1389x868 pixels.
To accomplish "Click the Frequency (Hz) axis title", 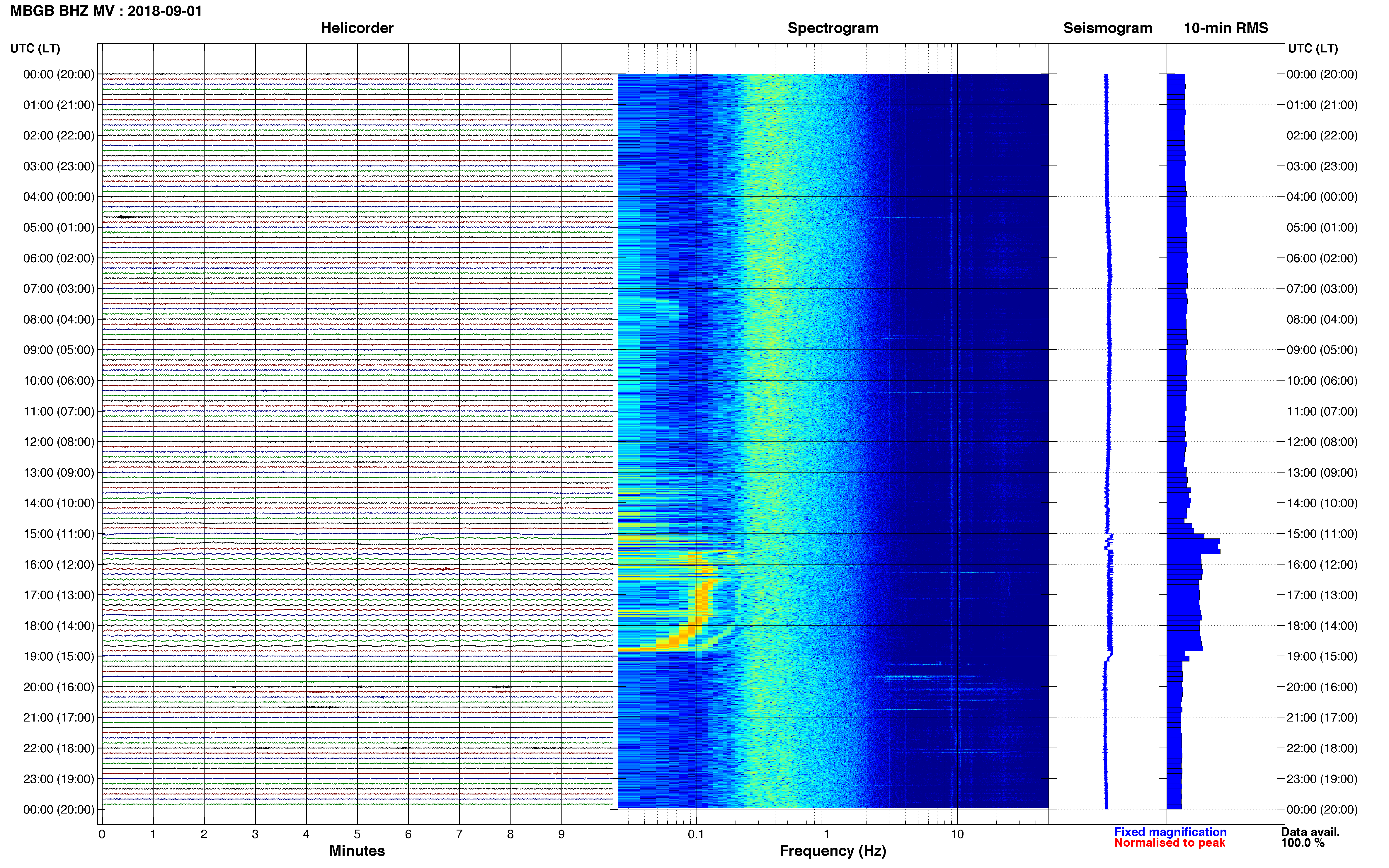I will click(833, 851).
